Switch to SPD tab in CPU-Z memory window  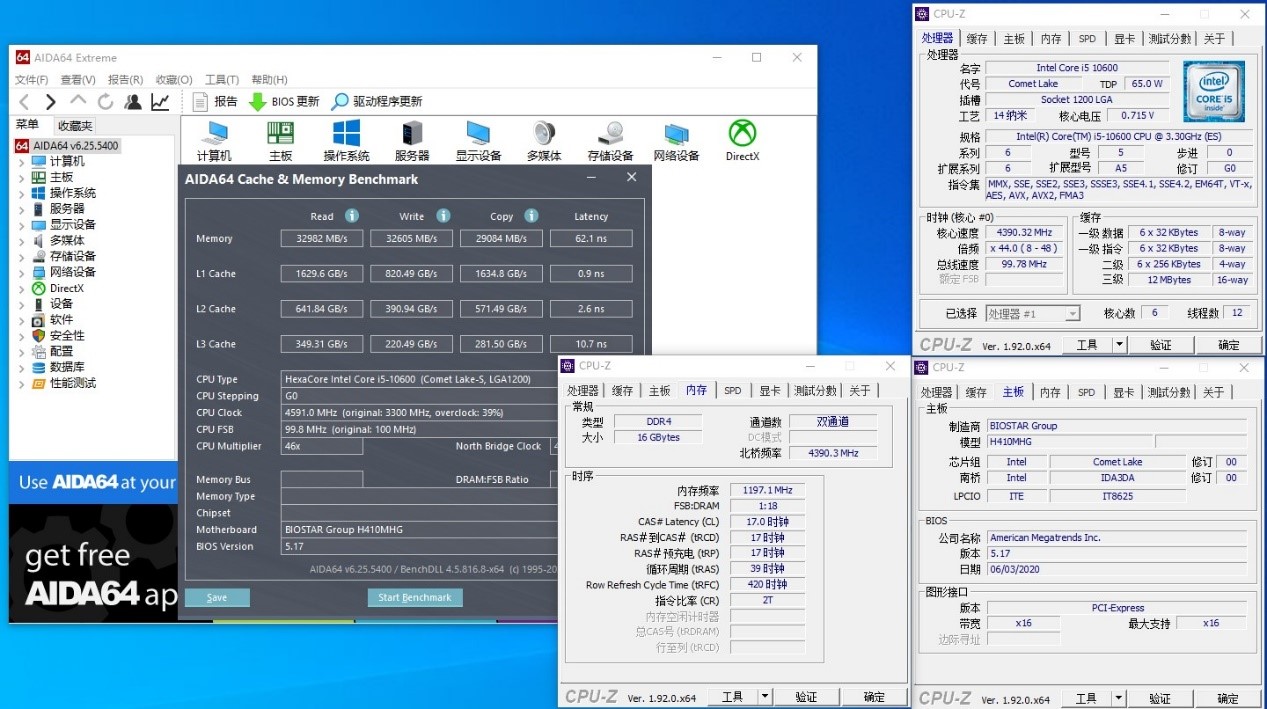pyautogui.click(x=733, y=391)
